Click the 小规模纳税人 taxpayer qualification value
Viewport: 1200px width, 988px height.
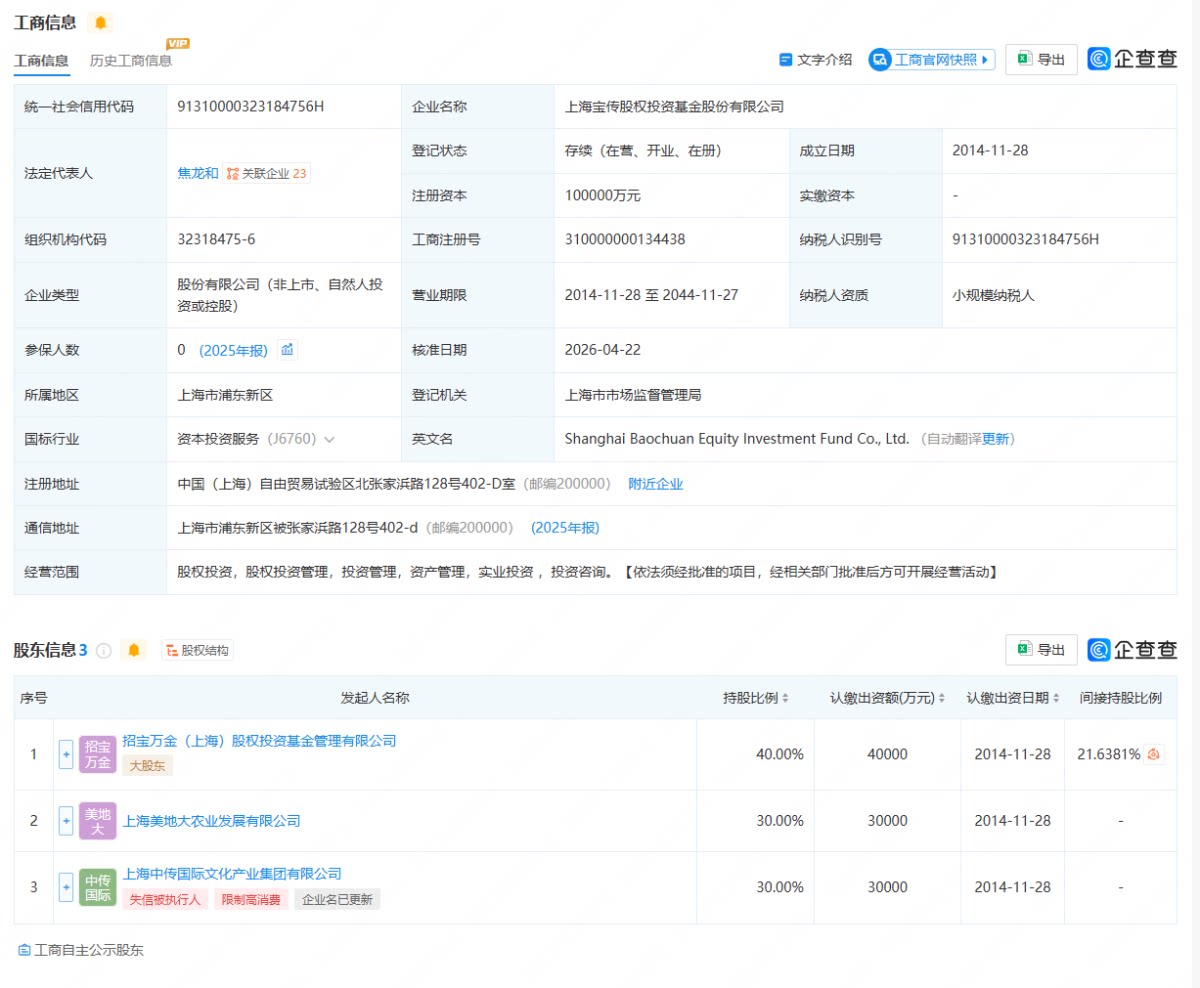point(994,295)
